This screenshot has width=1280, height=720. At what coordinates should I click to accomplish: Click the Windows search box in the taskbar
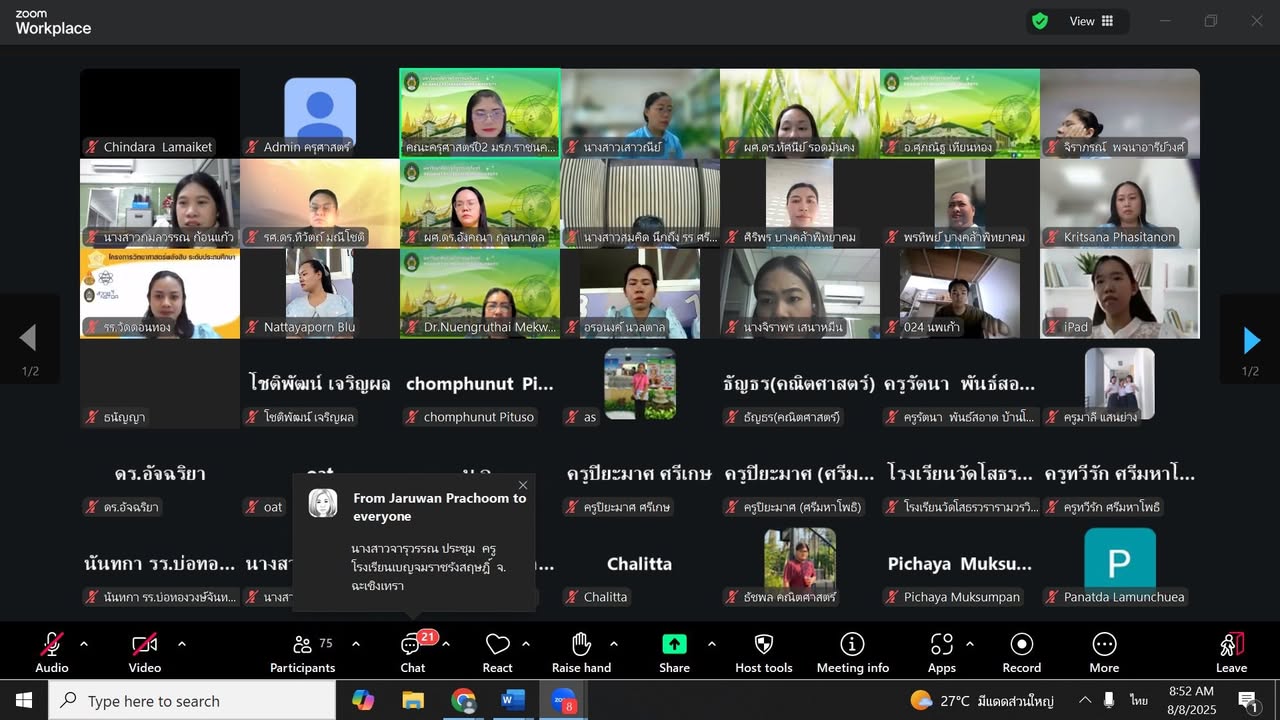point(192,701)
